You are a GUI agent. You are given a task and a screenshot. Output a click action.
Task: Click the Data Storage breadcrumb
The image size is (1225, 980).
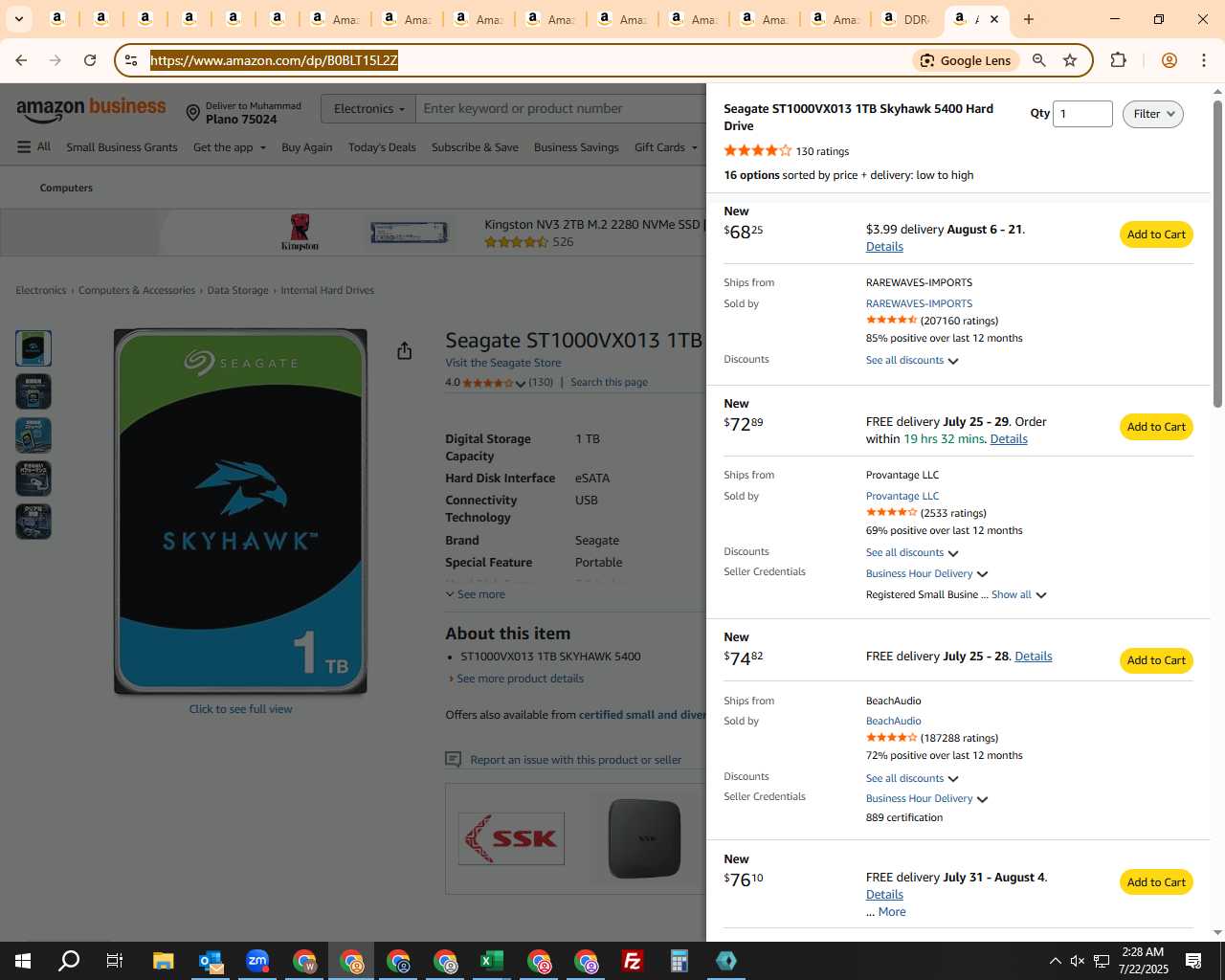tap(237, 290)
